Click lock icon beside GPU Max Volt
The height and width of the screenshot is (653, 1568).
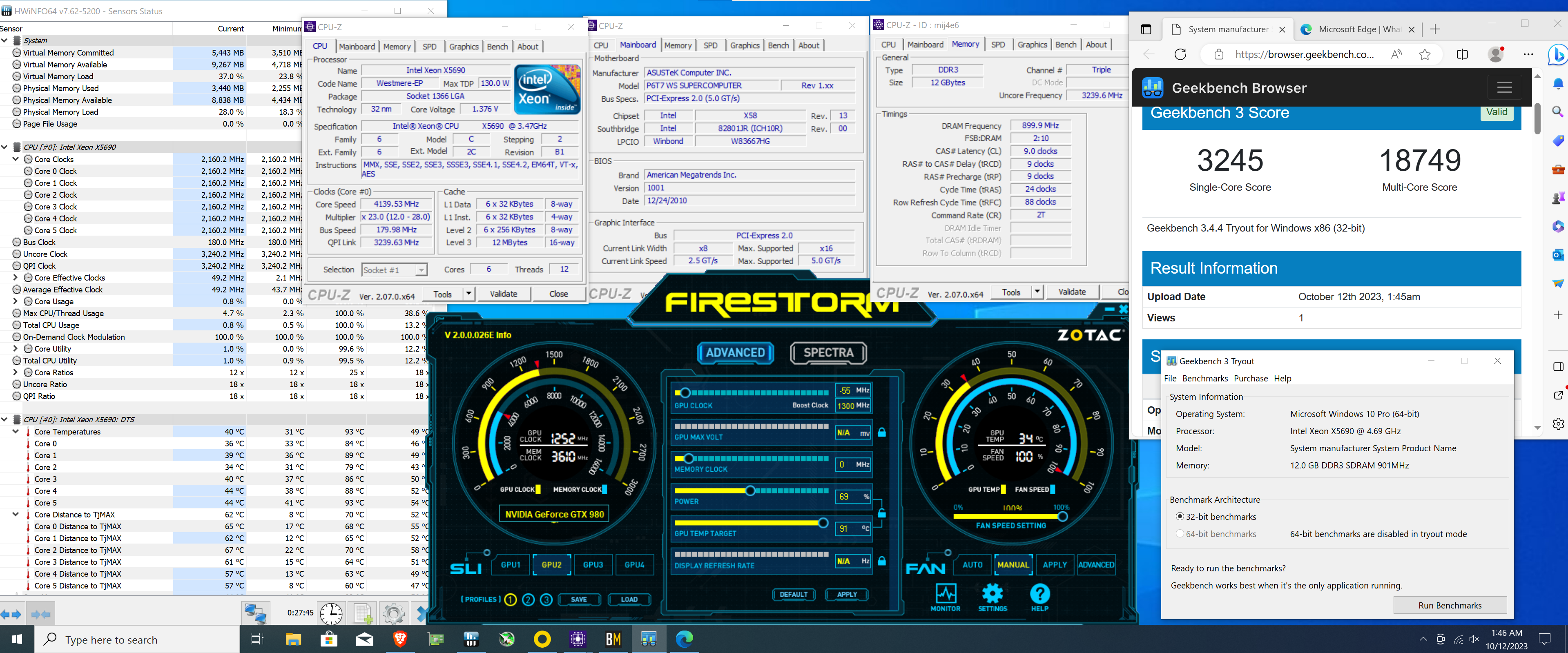coord(881,432)
